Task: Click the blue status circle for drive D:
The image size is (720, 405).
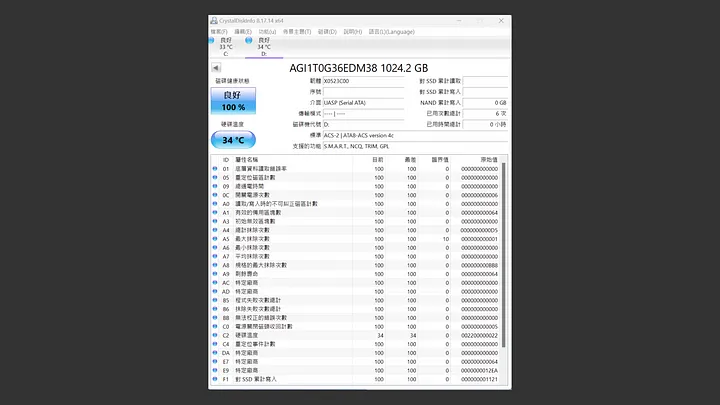Action: click(248, 40)
